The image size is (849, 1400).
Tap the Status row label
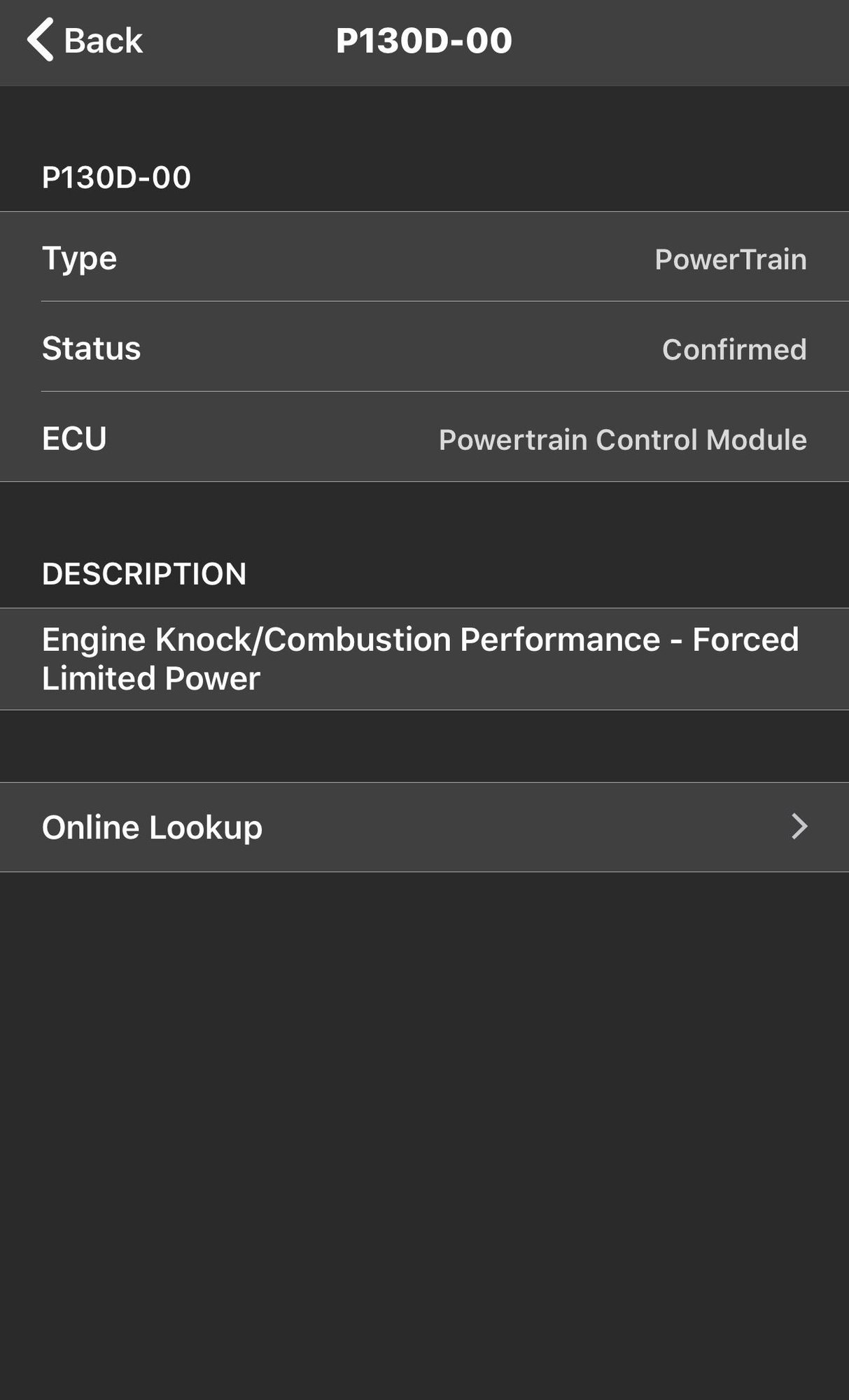(91, 349)
